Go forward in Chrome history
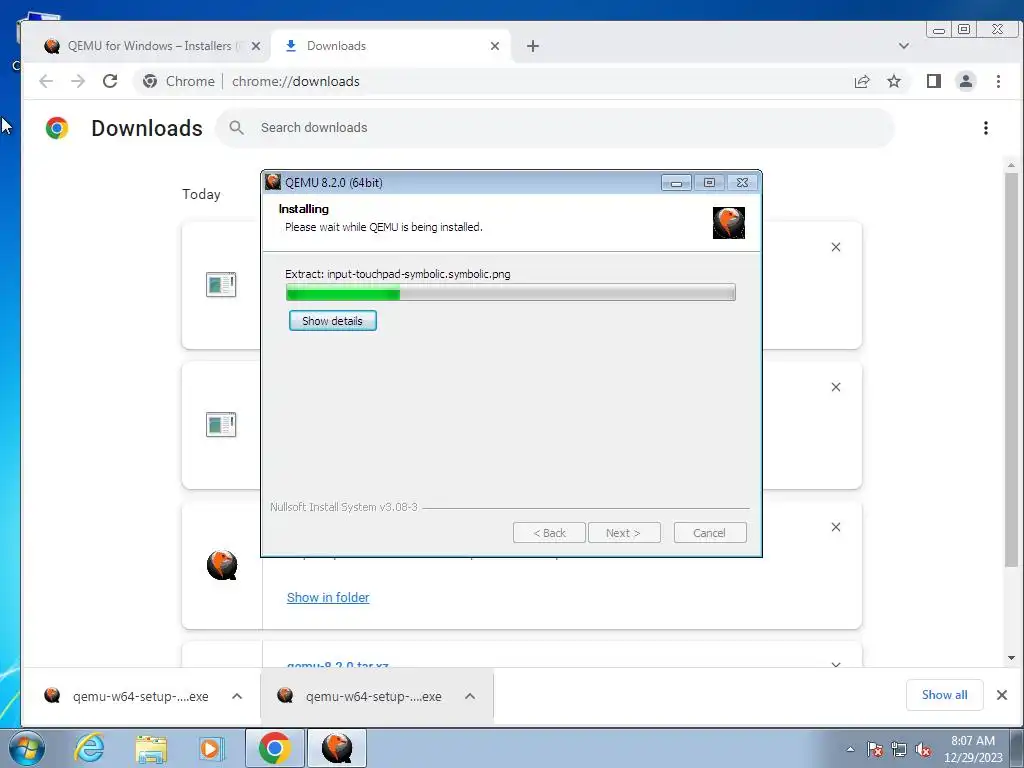This screenshot has width=1024, height=768. (78, 81)
